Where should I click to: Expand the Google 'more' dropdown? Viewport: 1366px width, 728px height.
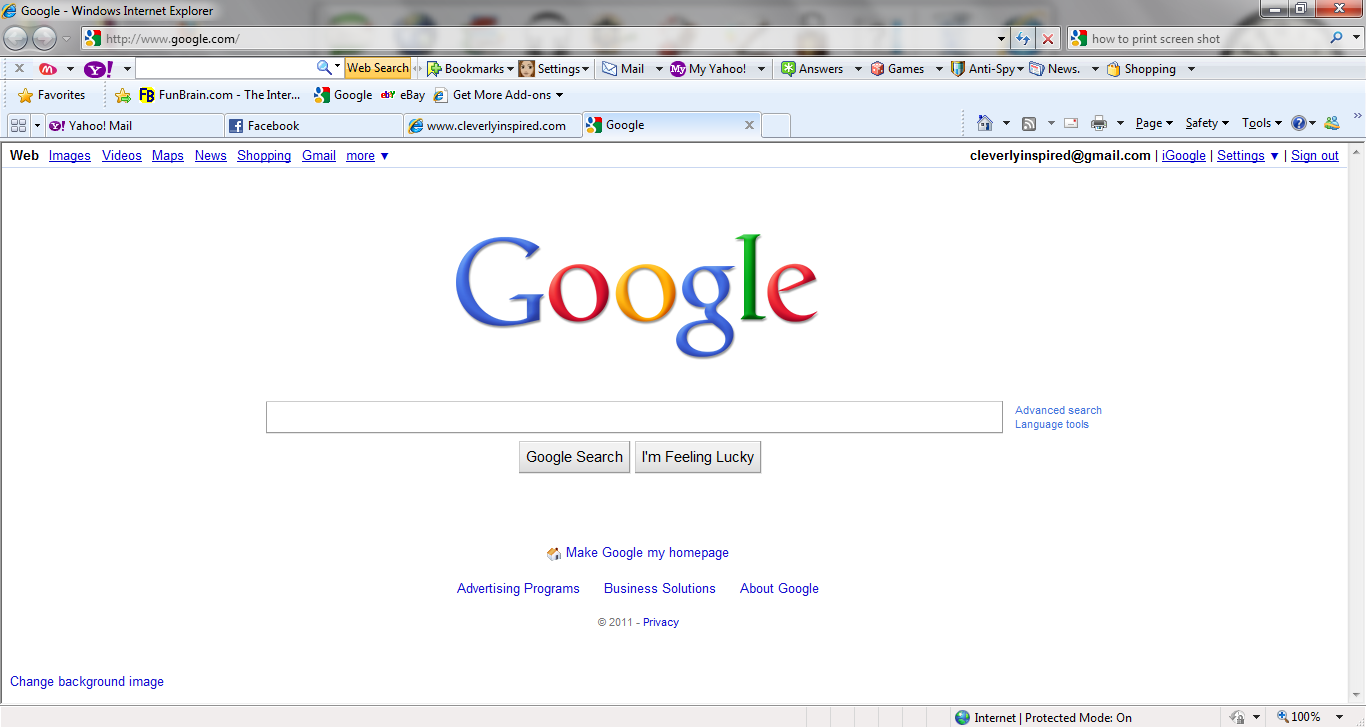[367, 156]
